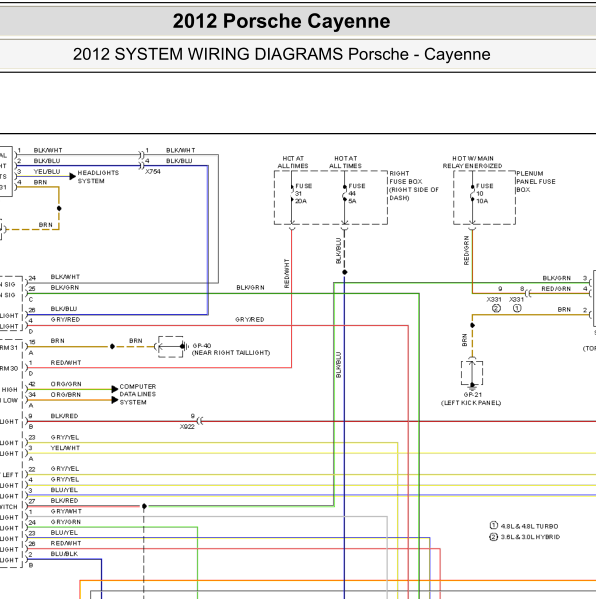Click the circled 1 note for 4.8L & 4.8L Turbo
The width and height of the screenshot is (596, 599).
pos(494,526)
